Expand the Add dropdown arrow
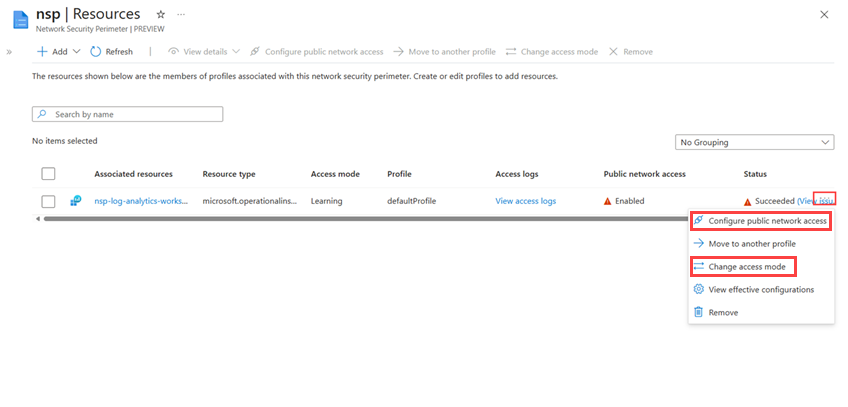Viewport: 848px width, 407px height. click(77, 51)
